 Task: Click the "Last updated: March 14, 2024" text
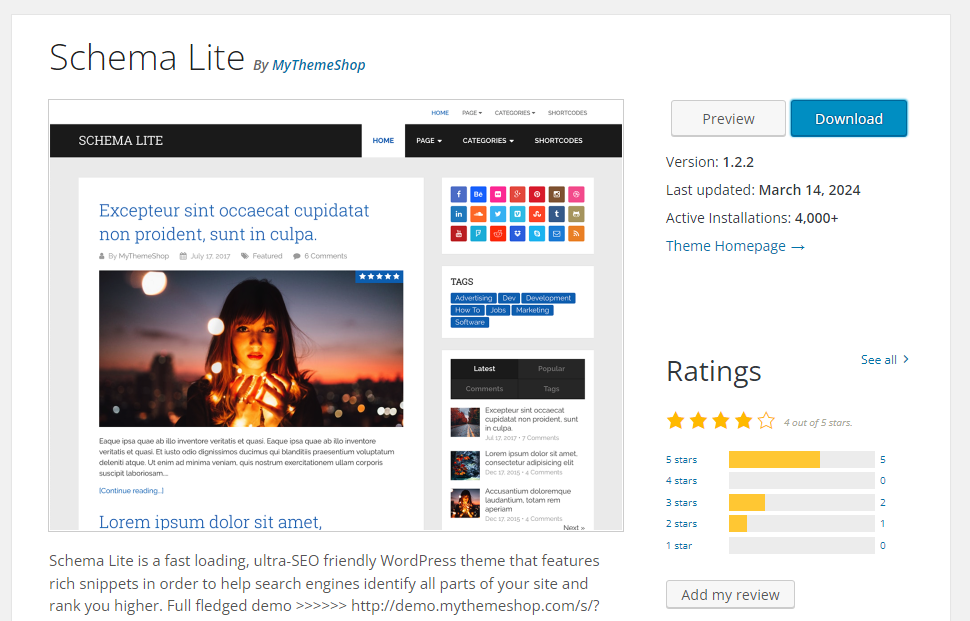click(763, 190)
